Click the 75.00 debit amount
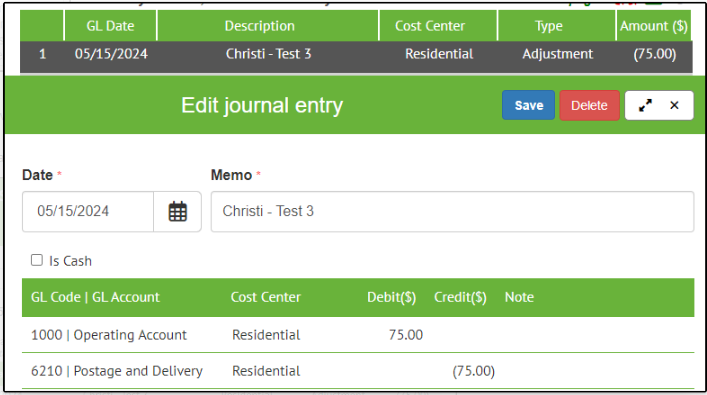This screenshot has width=707, height=395. click(x=406, y=335)
